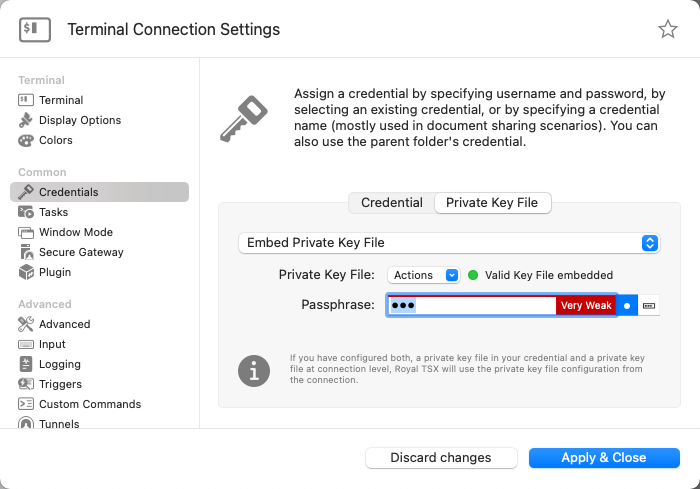Select Custom Commands in the sidebar

[x=89, y=404]
